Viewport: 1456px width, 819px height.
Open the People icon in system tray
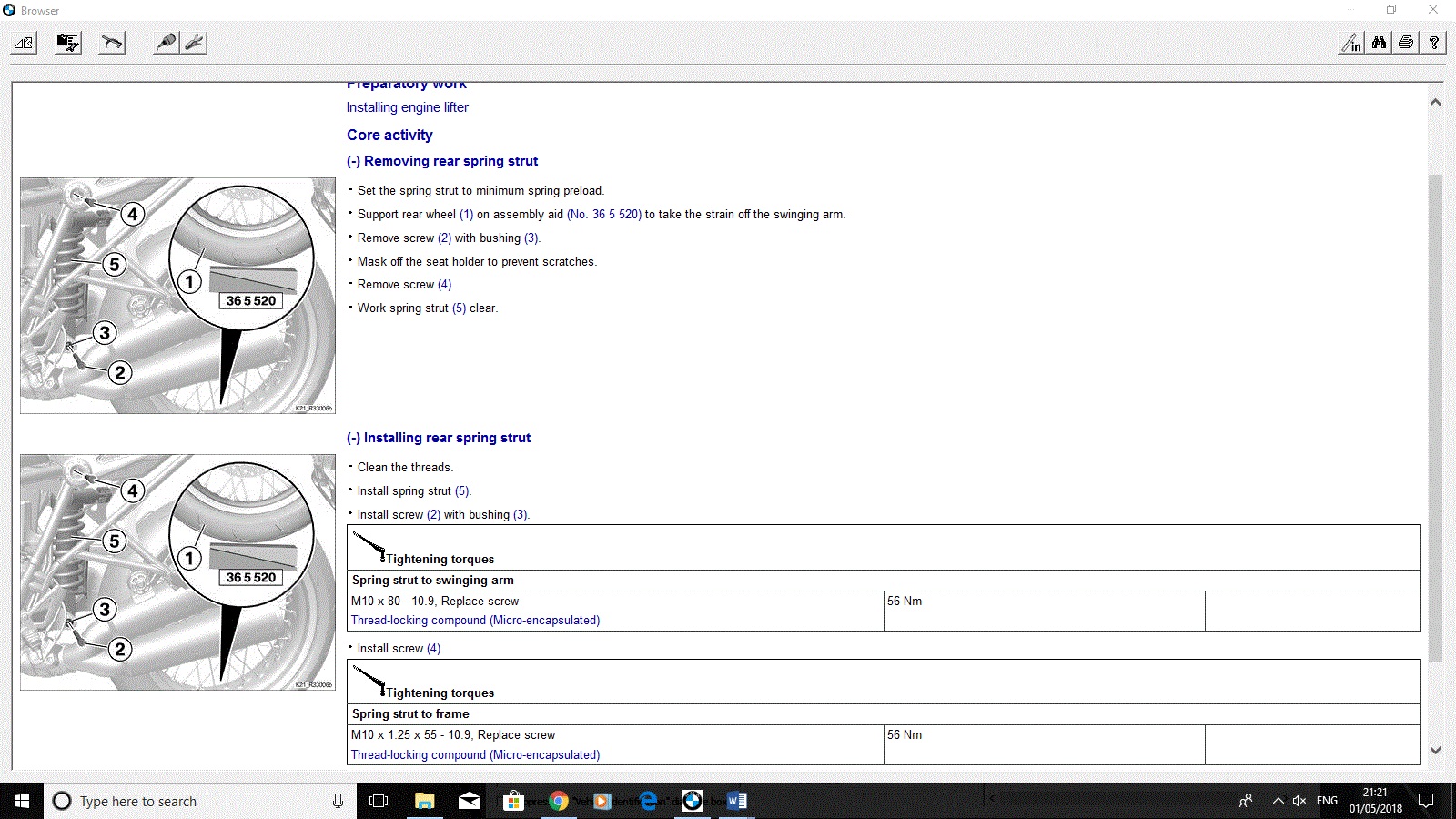click(1246, 801)
